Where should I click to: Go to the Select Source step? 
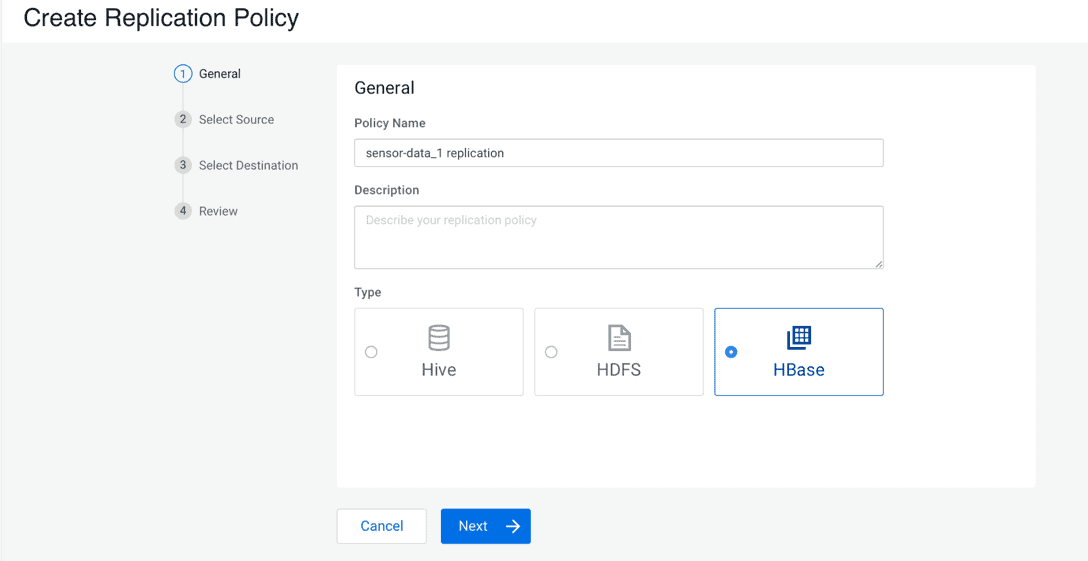click(x=237, y=119)
